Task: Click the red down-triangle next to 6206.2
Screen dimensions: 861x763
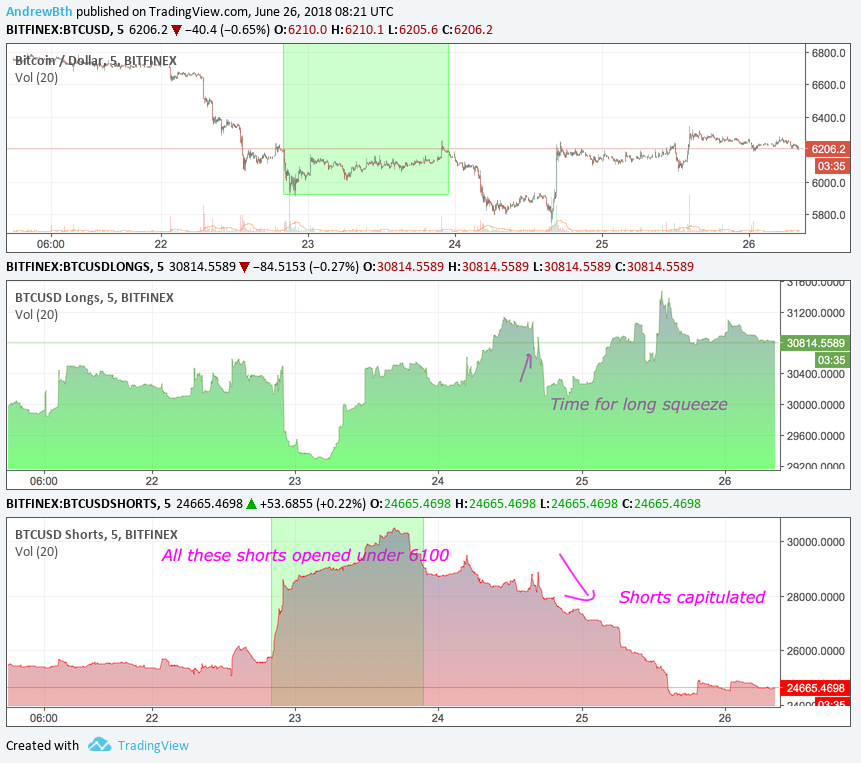Action: pyautogui.click(x=176, y=30)
